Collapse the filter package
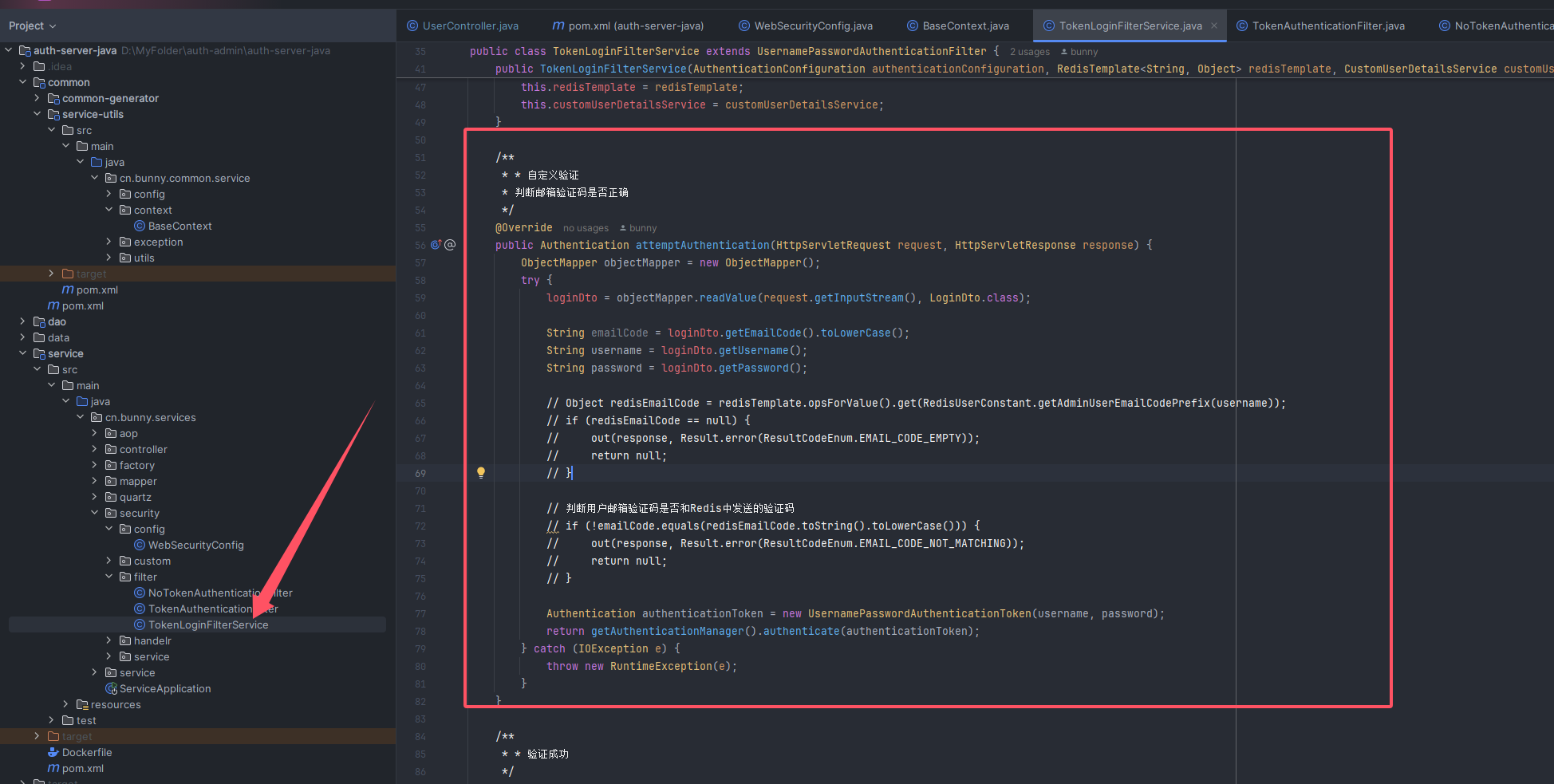 tap(109, 577)
